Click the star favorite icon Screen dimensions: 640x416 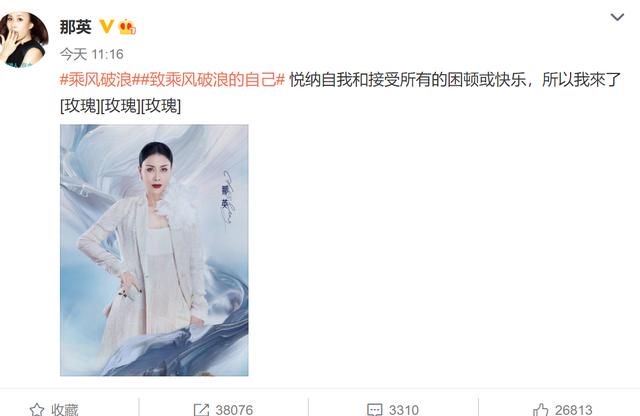pos(37,409)
